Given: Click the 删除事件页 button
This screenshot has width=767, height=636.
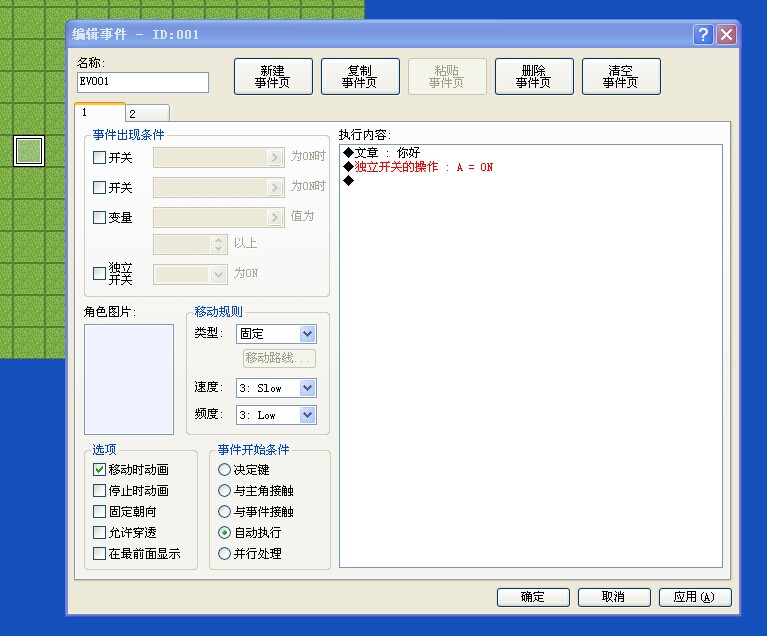Looking at the screenshot, I should pos(534,76).
